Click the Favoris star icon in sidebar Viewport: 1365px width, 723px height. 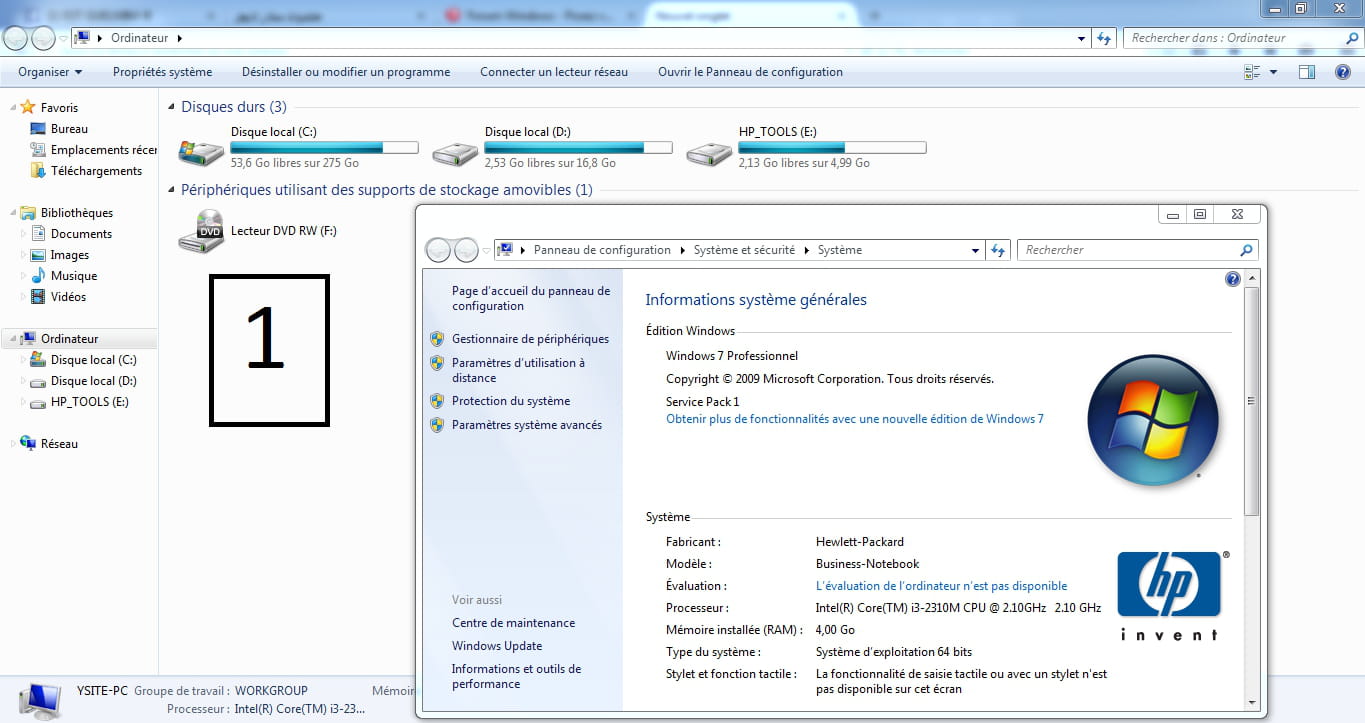tap(28, 107)
